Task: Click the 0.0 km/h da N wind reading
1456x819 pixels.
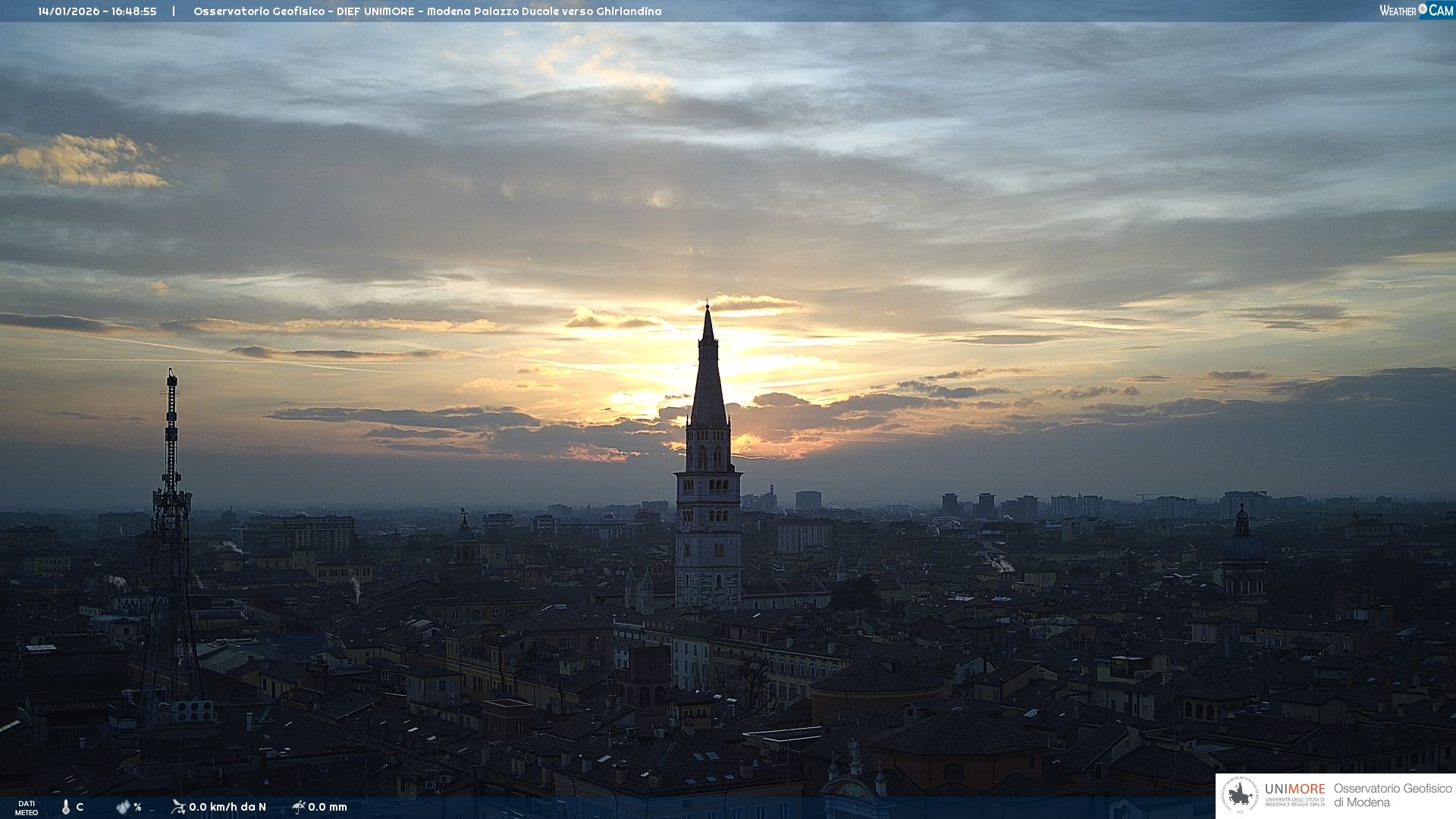Action: click(x=227, y=807)
